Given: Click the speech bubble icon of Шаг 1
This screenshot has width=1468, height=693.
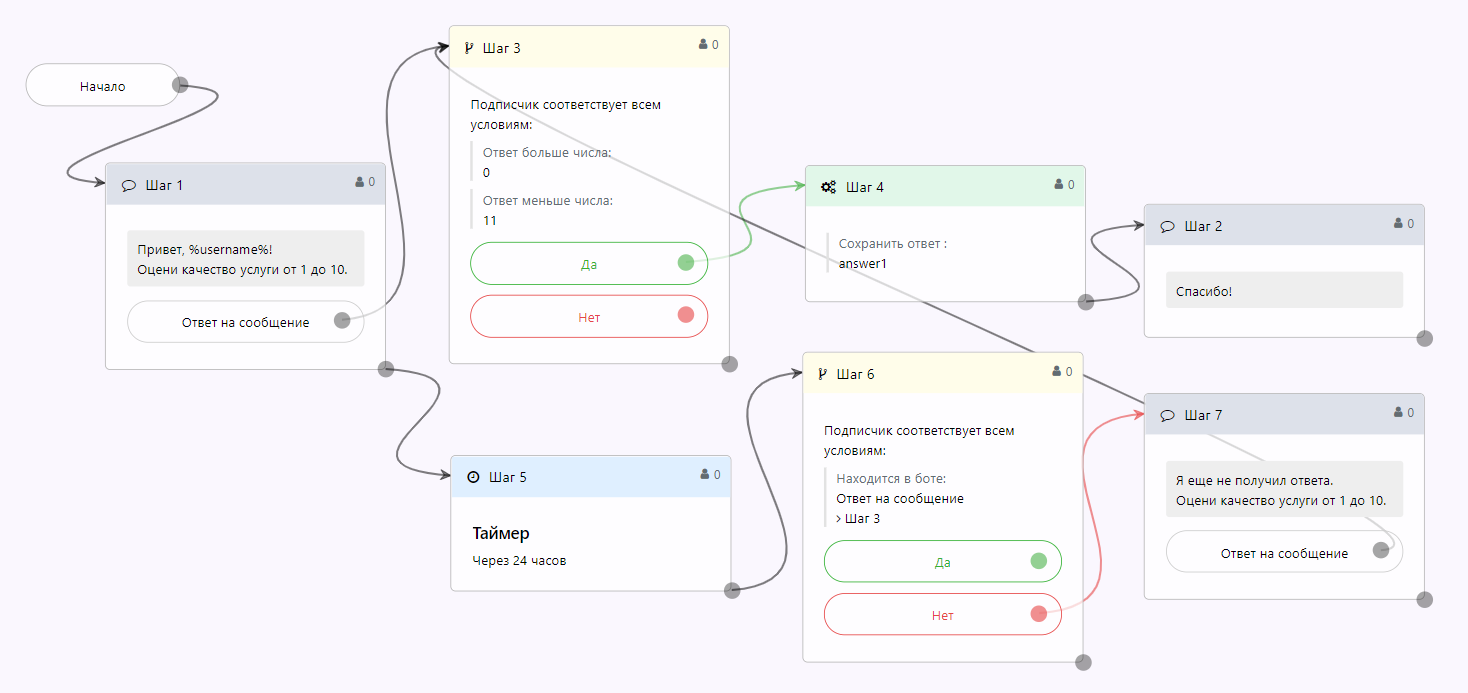Looking at the screenshot, I should [x=129, y=185].
